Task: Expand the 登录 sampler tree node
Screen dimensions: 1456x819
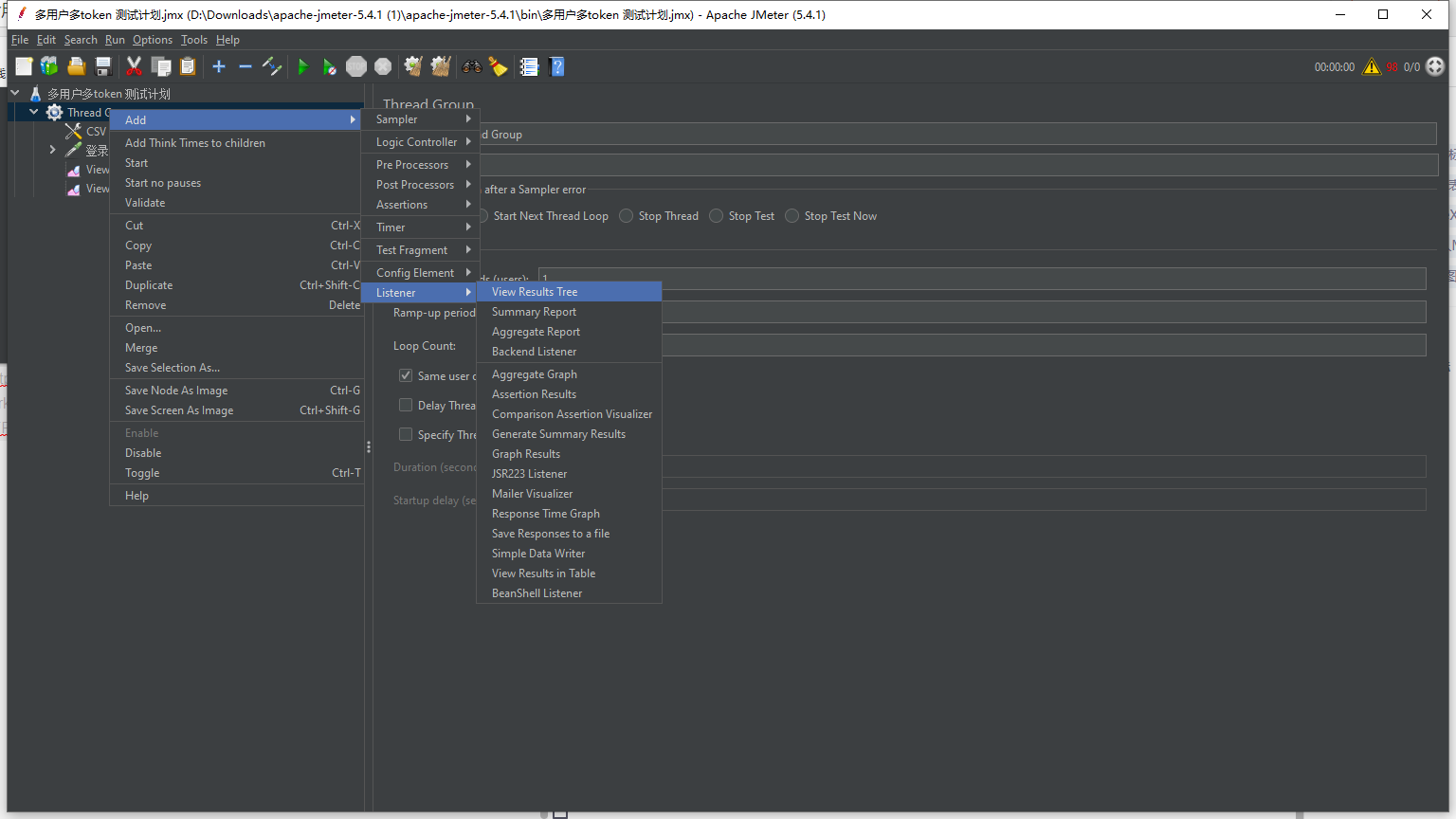Action: click(x=53, y=150)
